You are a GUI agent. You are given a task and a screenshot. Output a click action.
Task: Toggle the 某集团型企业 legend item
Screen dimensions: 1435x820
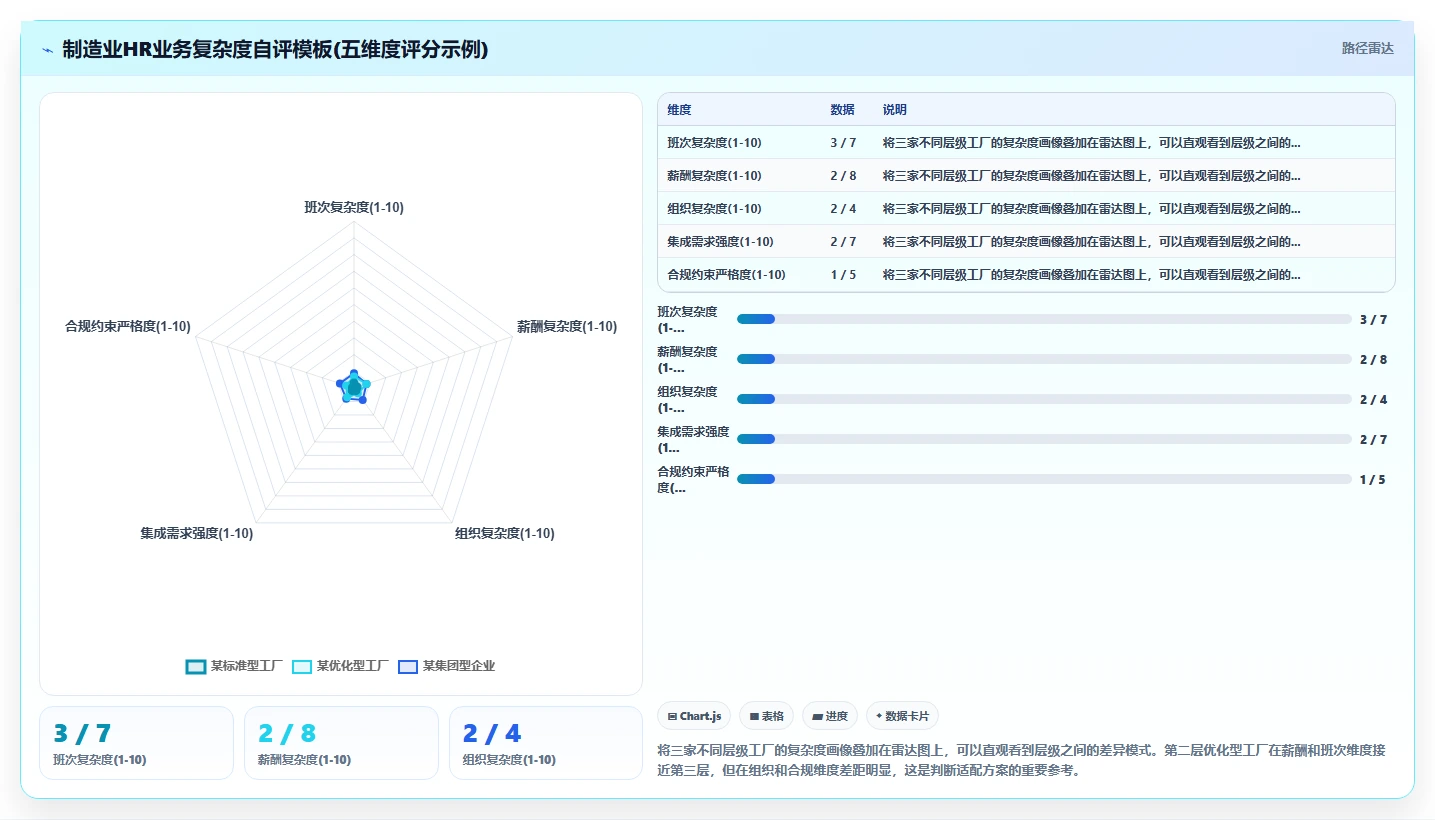[x=446, y=666]
